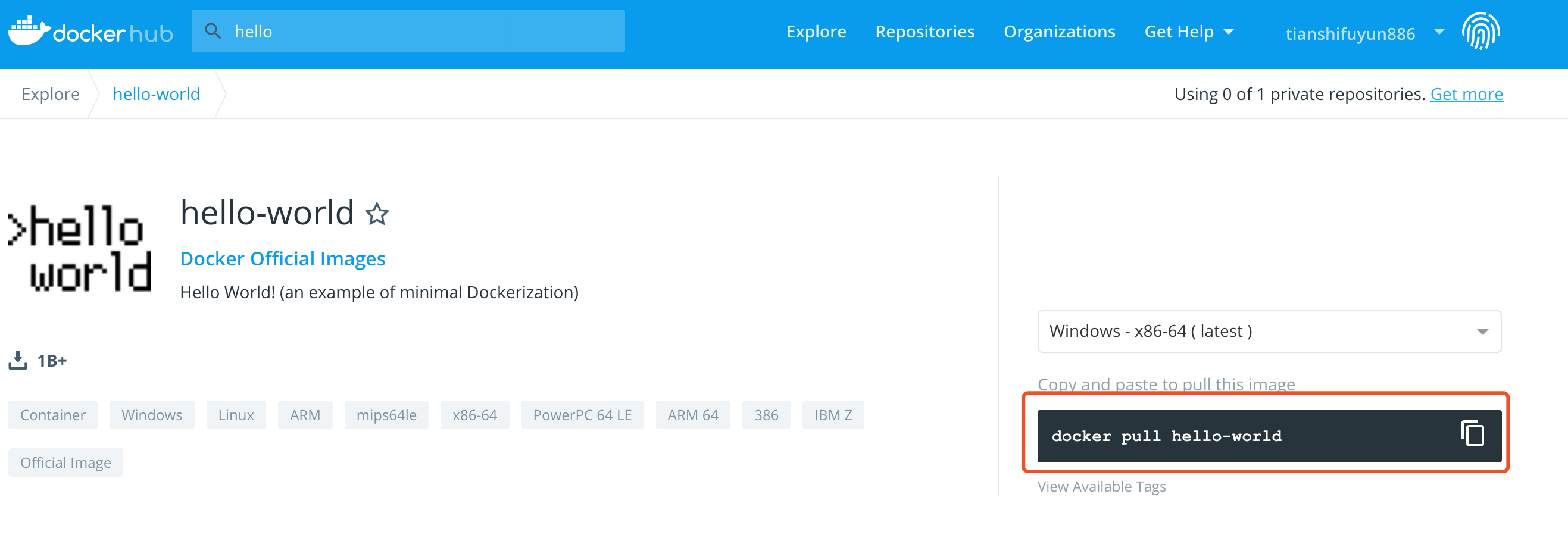Click the Docker Hub whale logo
The image size is (1568, 544).
[90, 31]
